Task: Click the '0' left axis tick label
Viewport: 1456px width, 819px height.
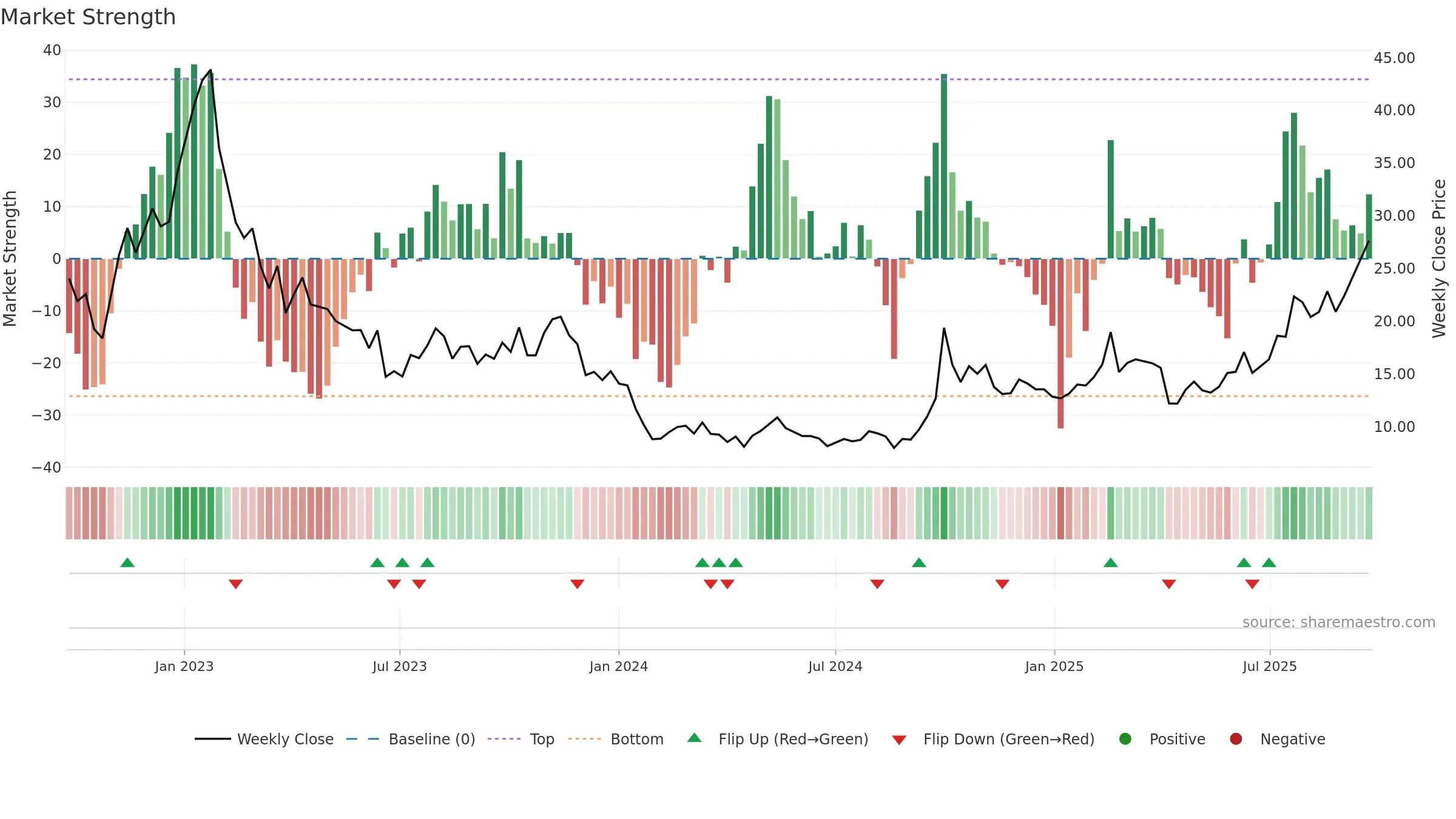Action: tap(57, 258)
